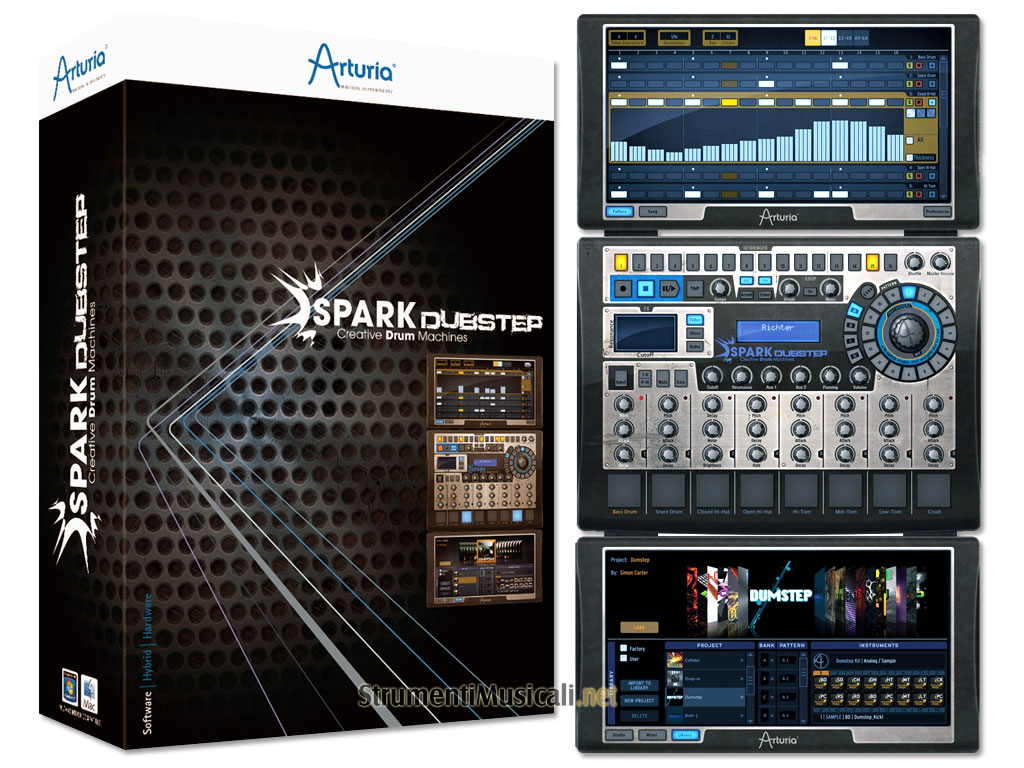Expand the Collider project arrow
This screenshot has height=768, width=1024.
742,661
